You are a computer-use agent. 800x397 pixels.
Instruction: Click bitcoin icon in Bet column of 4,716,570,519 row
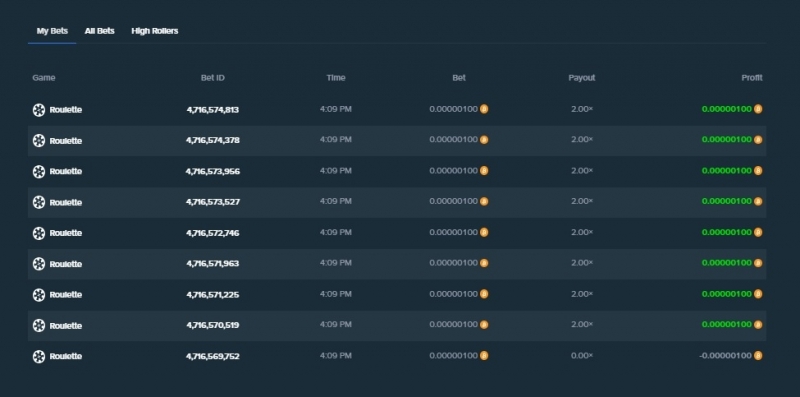484,325
